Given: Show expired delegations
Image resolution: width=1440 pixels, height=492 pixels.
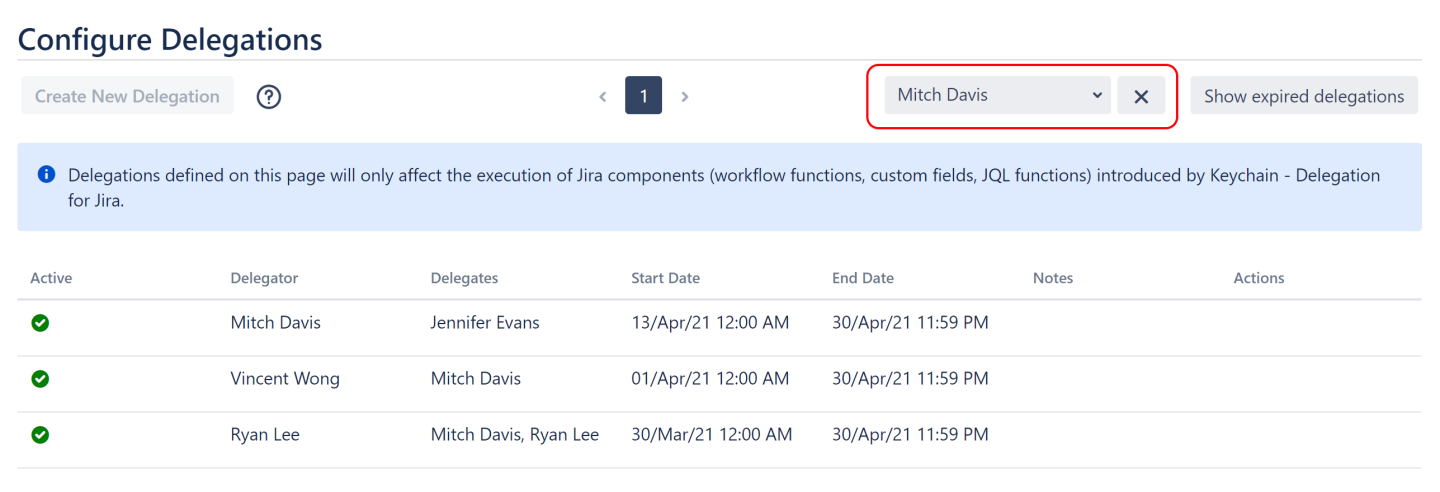Looking at the screenshot, I should click(x=1303, y=96).
